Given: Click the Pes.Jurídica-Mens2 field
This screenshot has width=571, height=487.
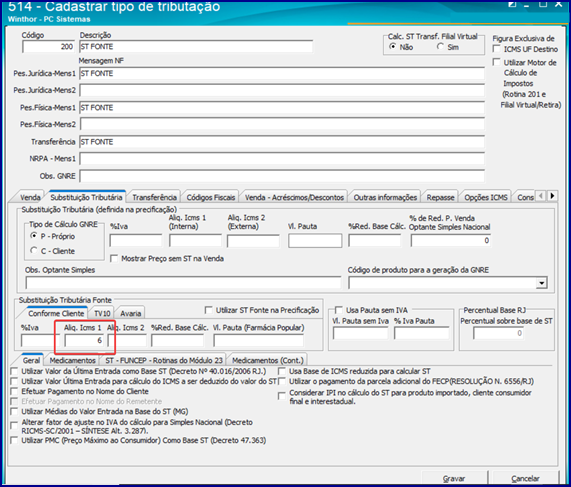Looking at the screenshot, I should [282, 90].
